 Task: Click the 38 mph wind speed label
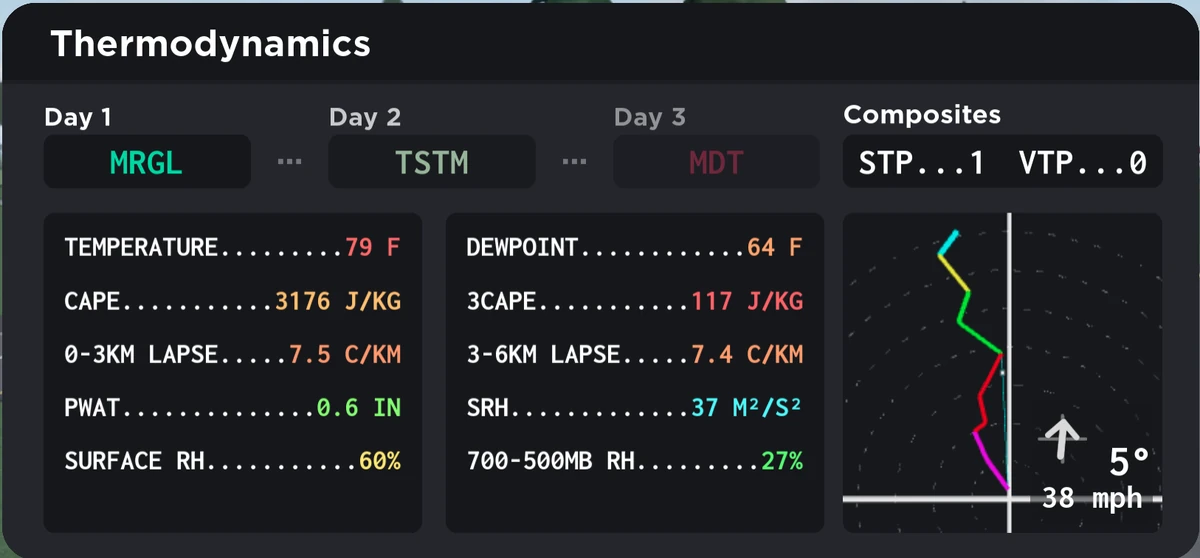[1092, 498]
